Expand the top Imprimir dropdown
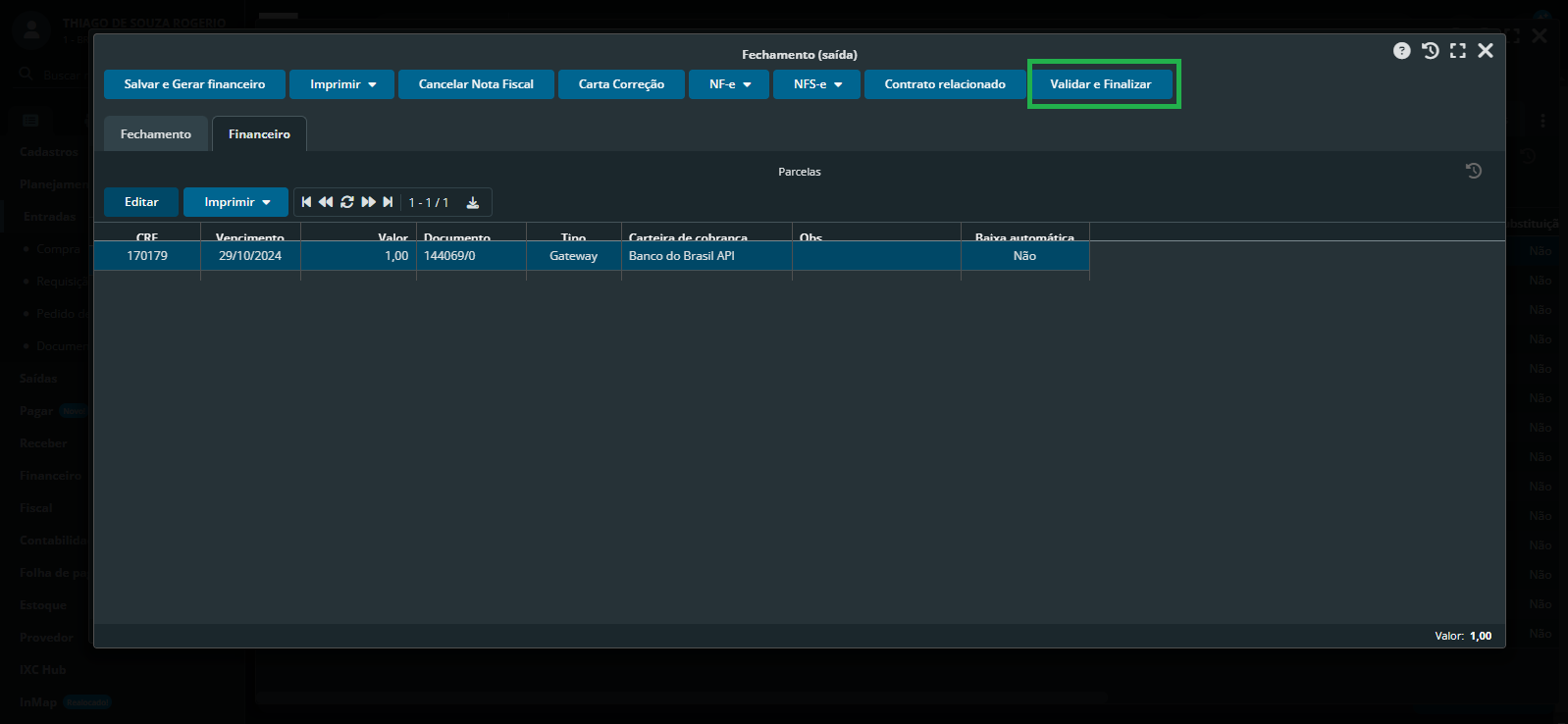1568x724 pixels. click(x=341, y=84)
